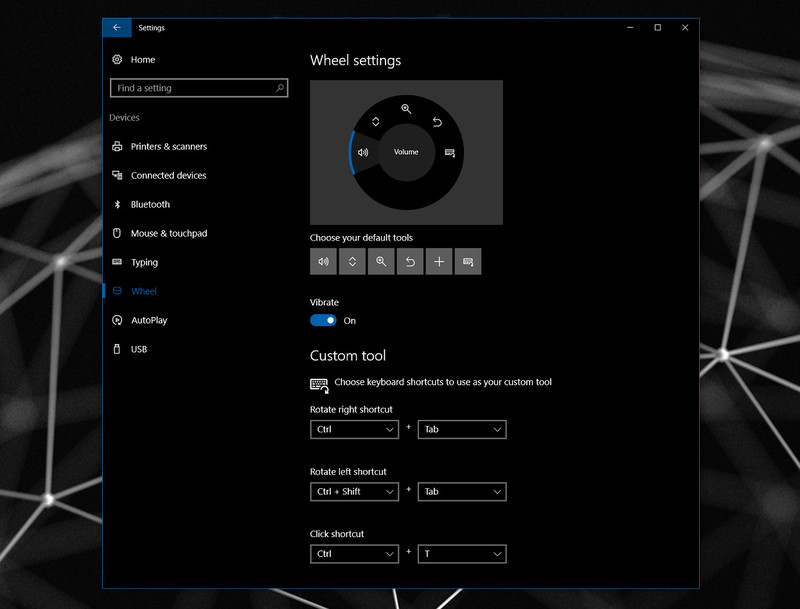Open the Ctrl + Shift dropdown for rotate left

pyautogui.click(x=354, y=491)
